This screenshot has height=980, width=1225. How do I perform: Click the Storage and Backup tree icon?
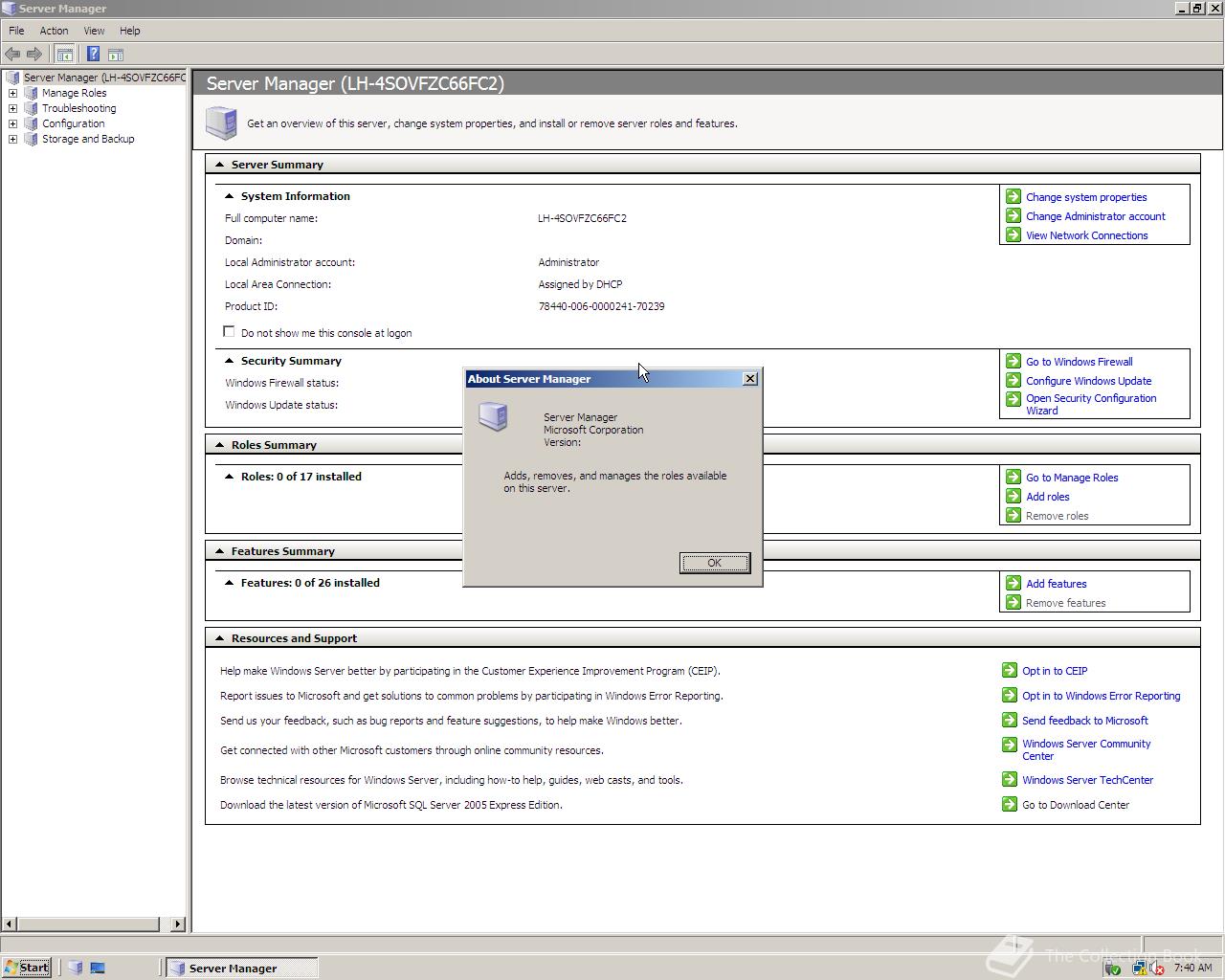point(31,139)
